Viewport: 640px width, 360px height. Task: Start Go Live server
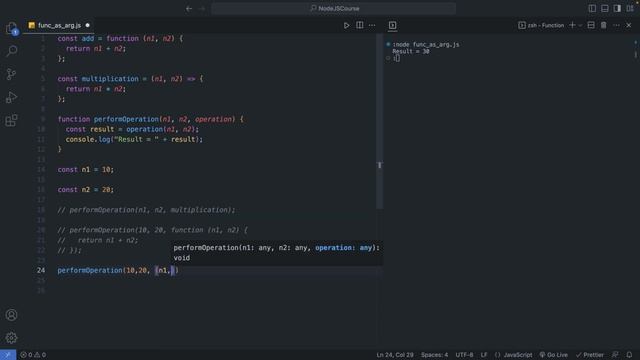pos(553,355)
